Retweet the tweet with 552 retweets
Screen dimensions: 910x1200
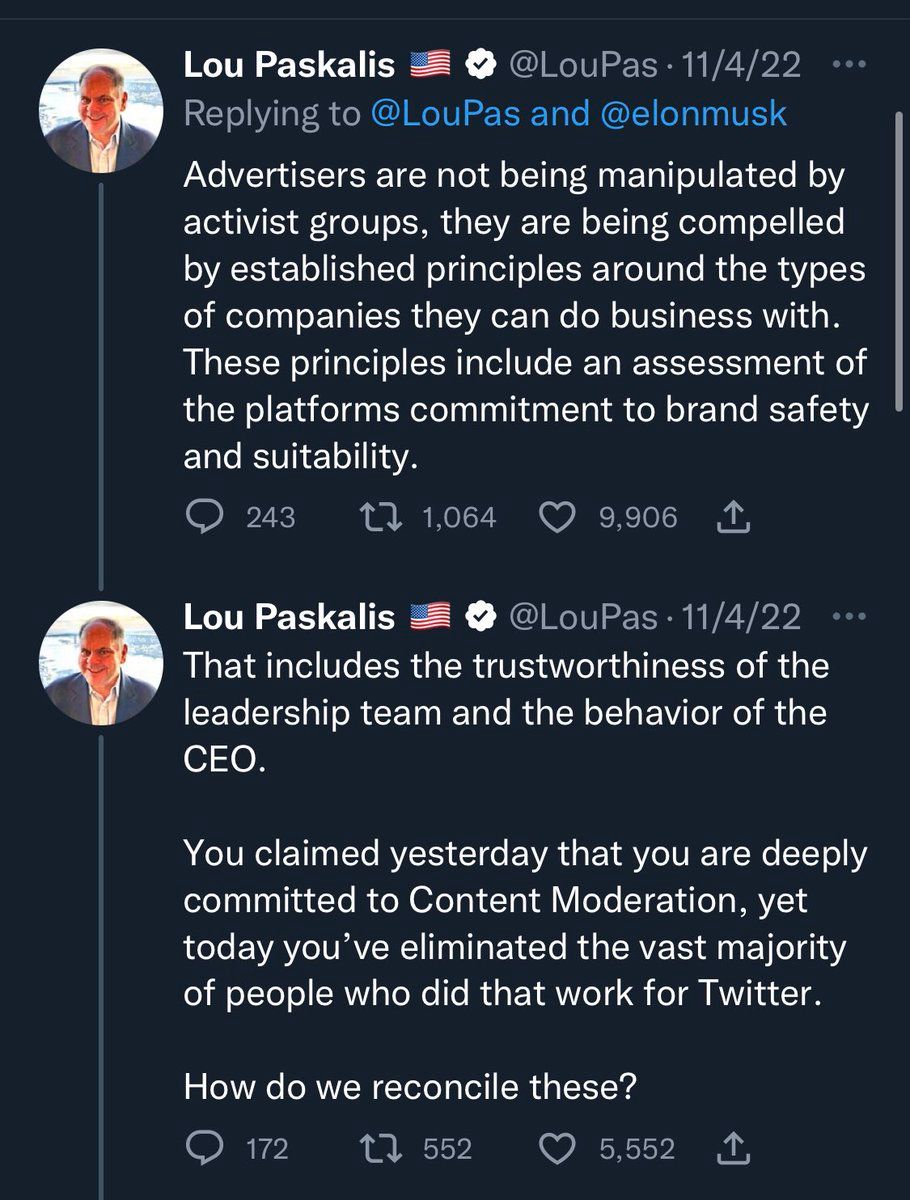coord(379,1149)
